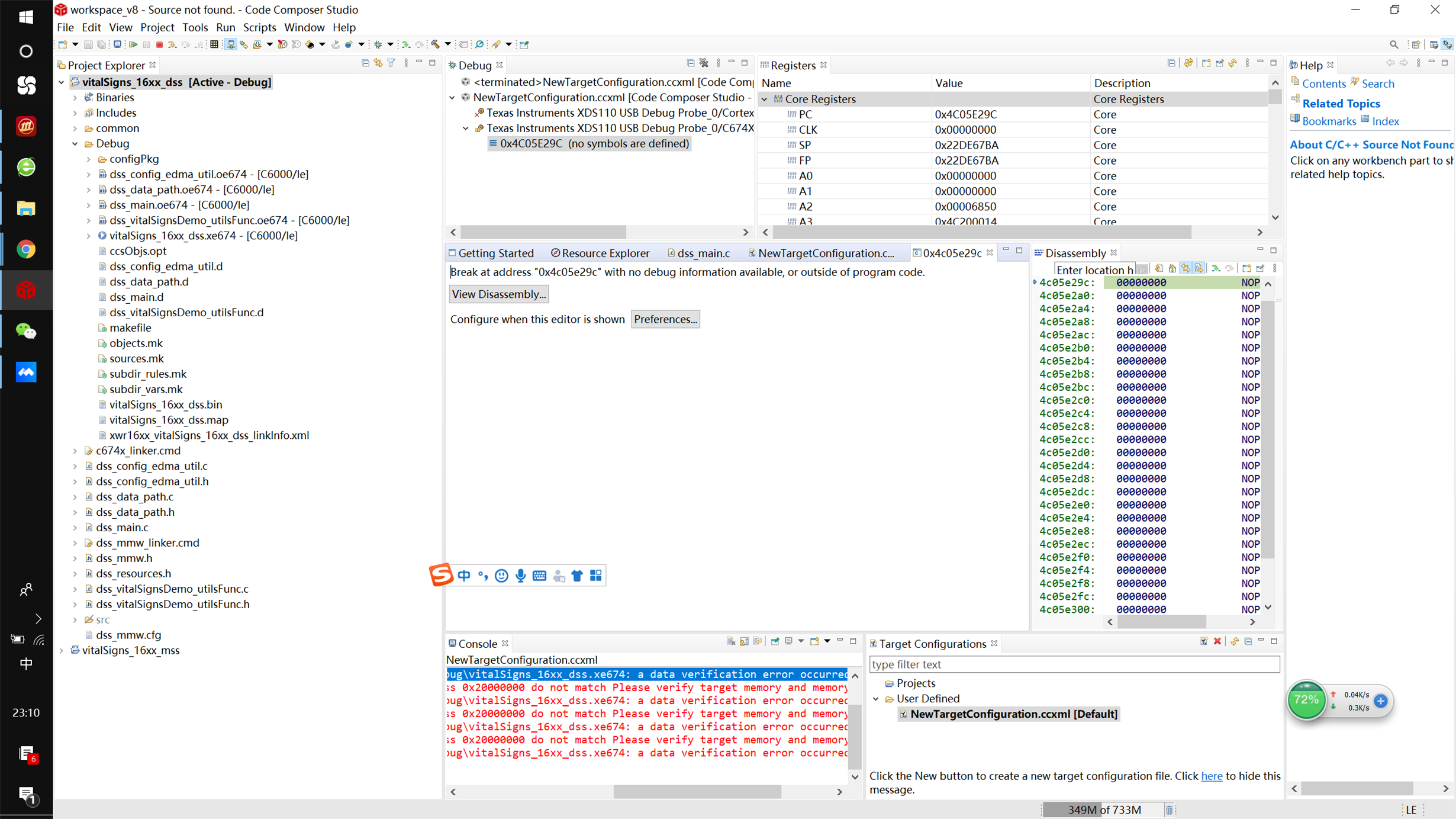Open Chrome from the Windows taskbar

point(26,249)
